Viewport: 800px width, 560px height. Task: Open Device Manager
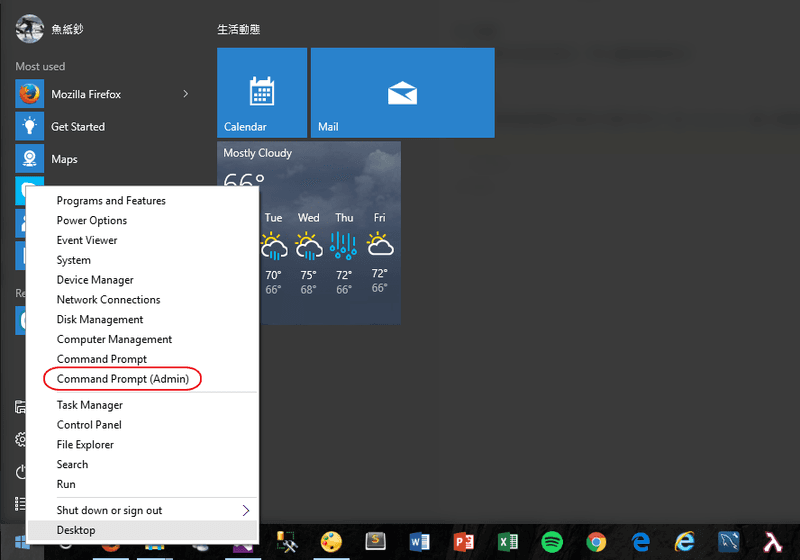tap(95, 280)
